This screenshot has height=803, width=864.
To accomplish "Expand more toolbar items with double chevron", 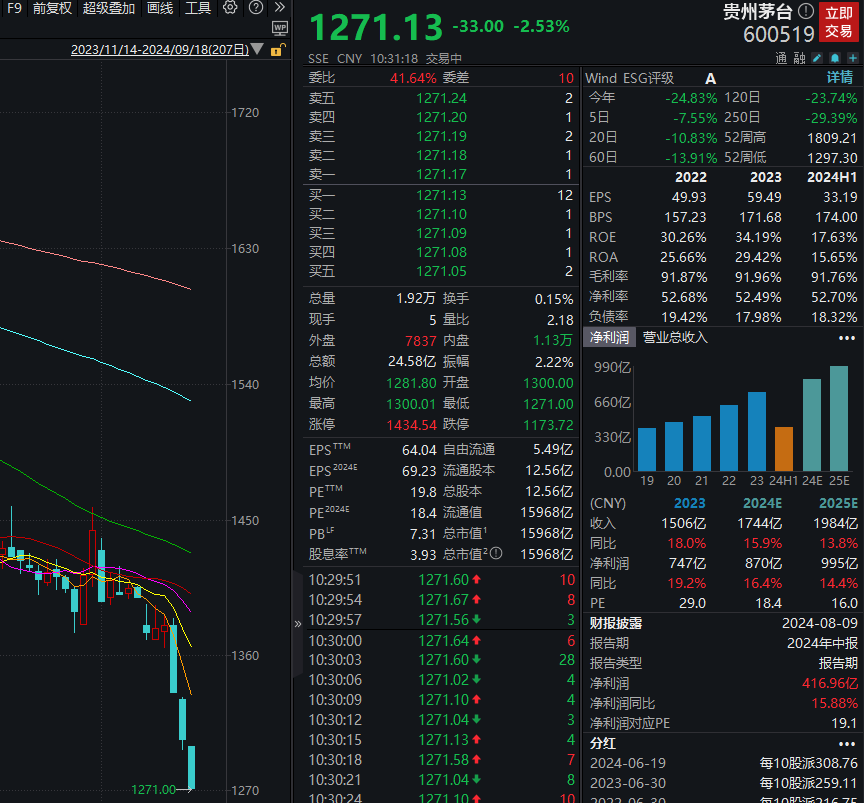I will tap(280, 7).
